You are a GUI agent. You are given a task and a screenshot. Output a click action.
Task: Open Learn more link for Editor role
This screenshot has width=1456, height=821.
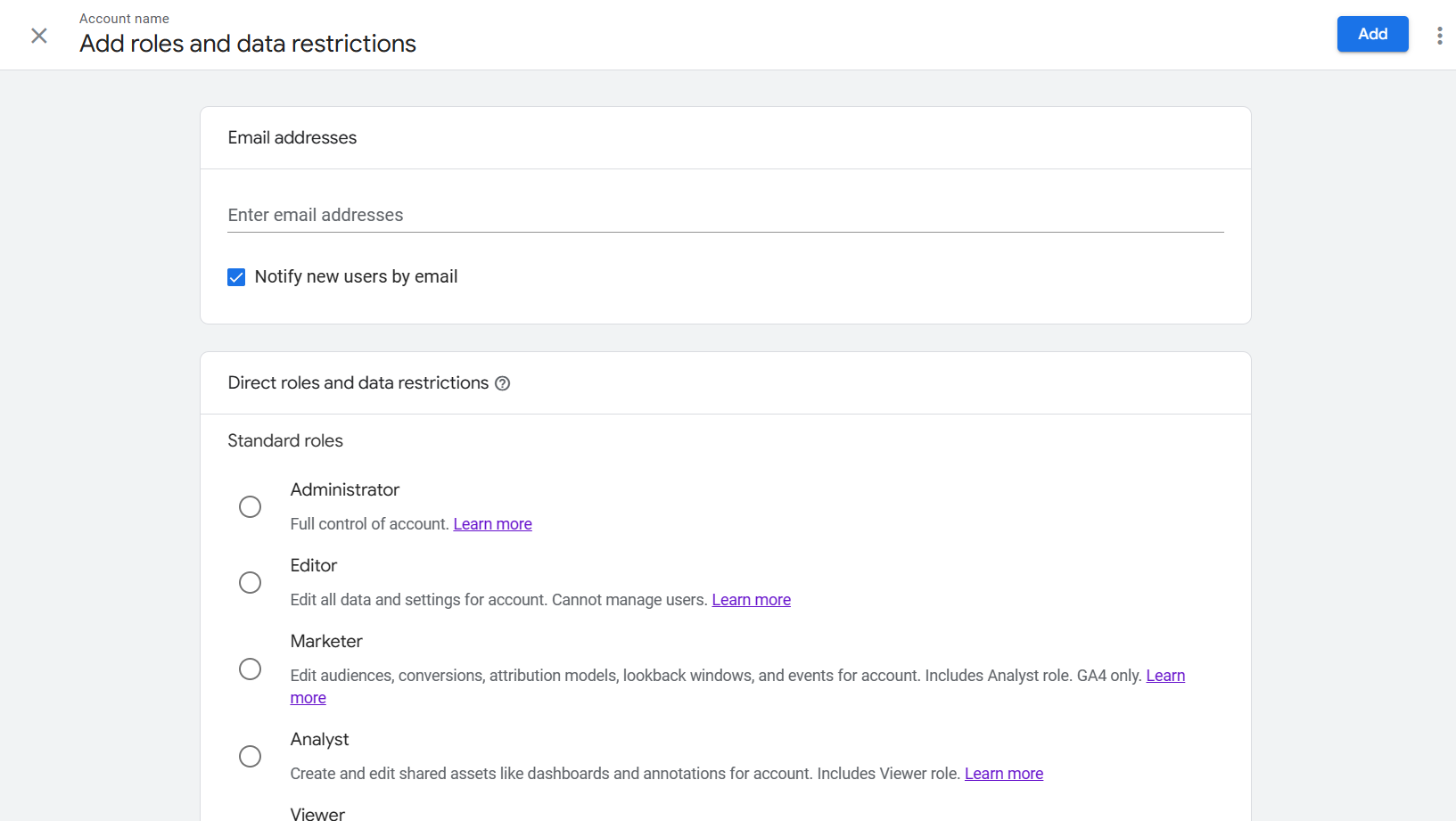click(751, 600)
